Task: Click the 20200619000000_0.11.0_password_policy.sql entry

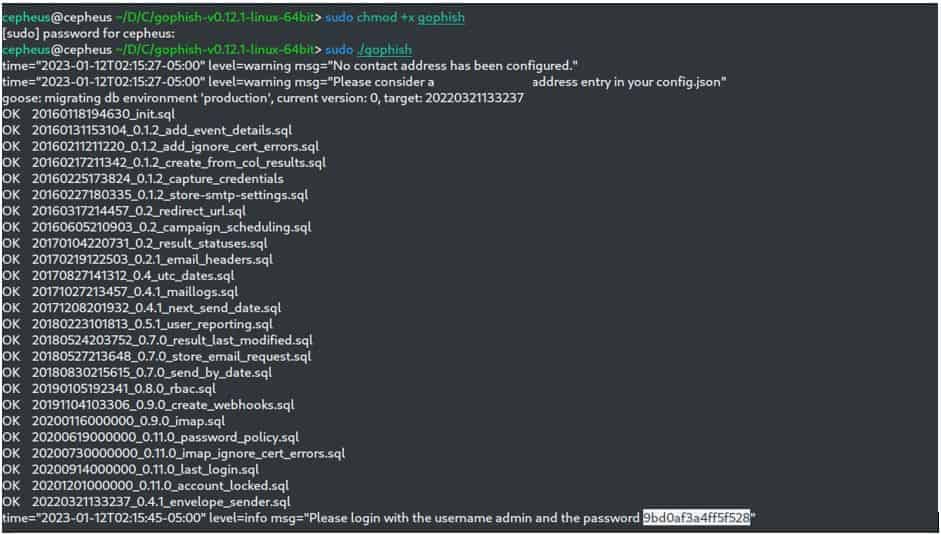Action: click(x=151, y=438)
